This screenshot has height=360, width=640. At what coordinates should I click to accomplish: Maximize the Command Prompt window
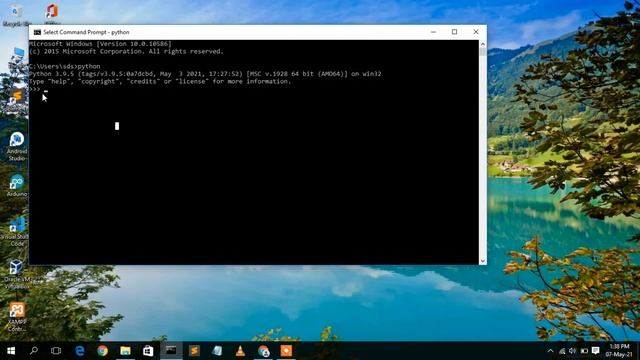click(454, 32)
